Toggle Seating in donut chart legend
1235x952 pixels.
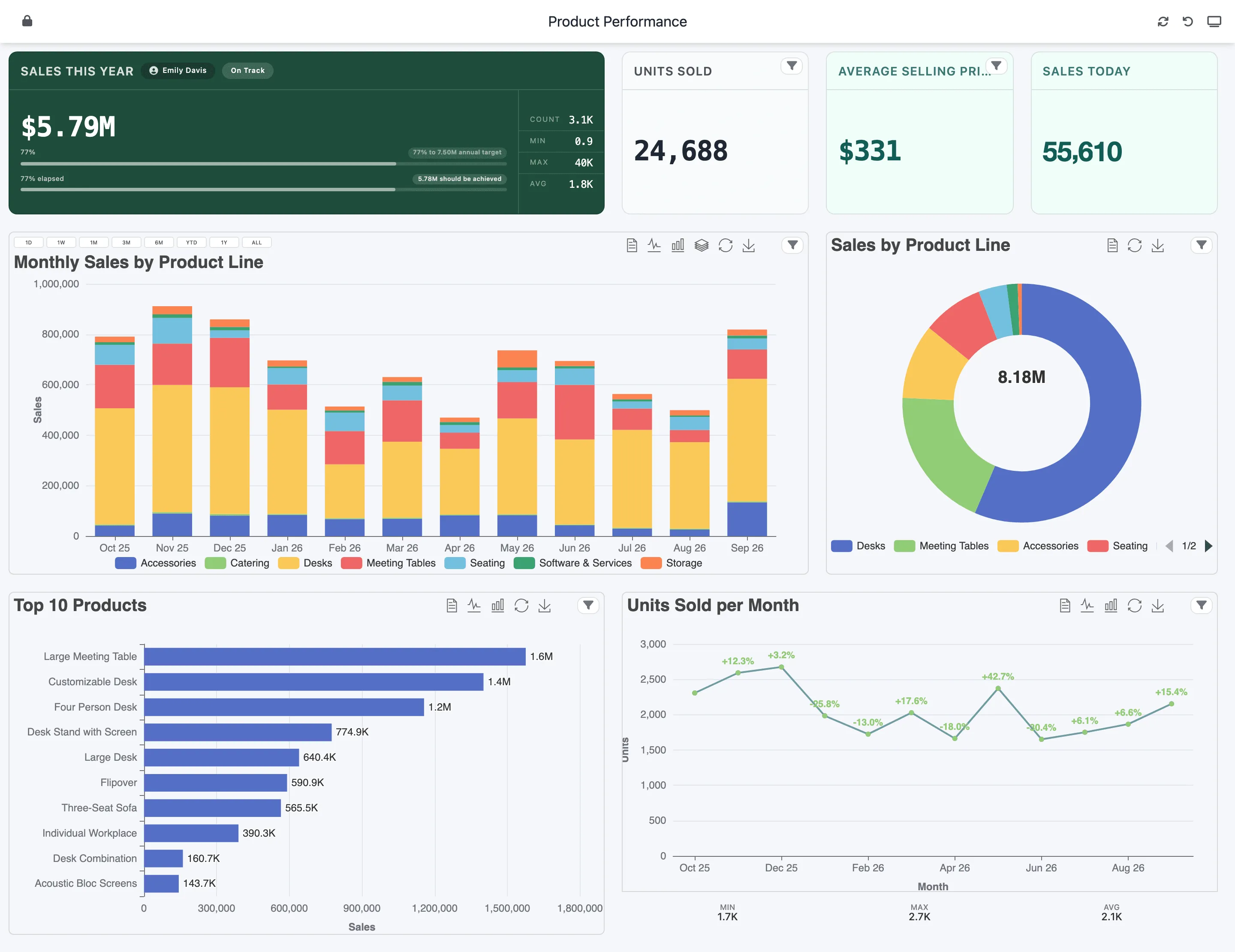[x=1118, y=546]
